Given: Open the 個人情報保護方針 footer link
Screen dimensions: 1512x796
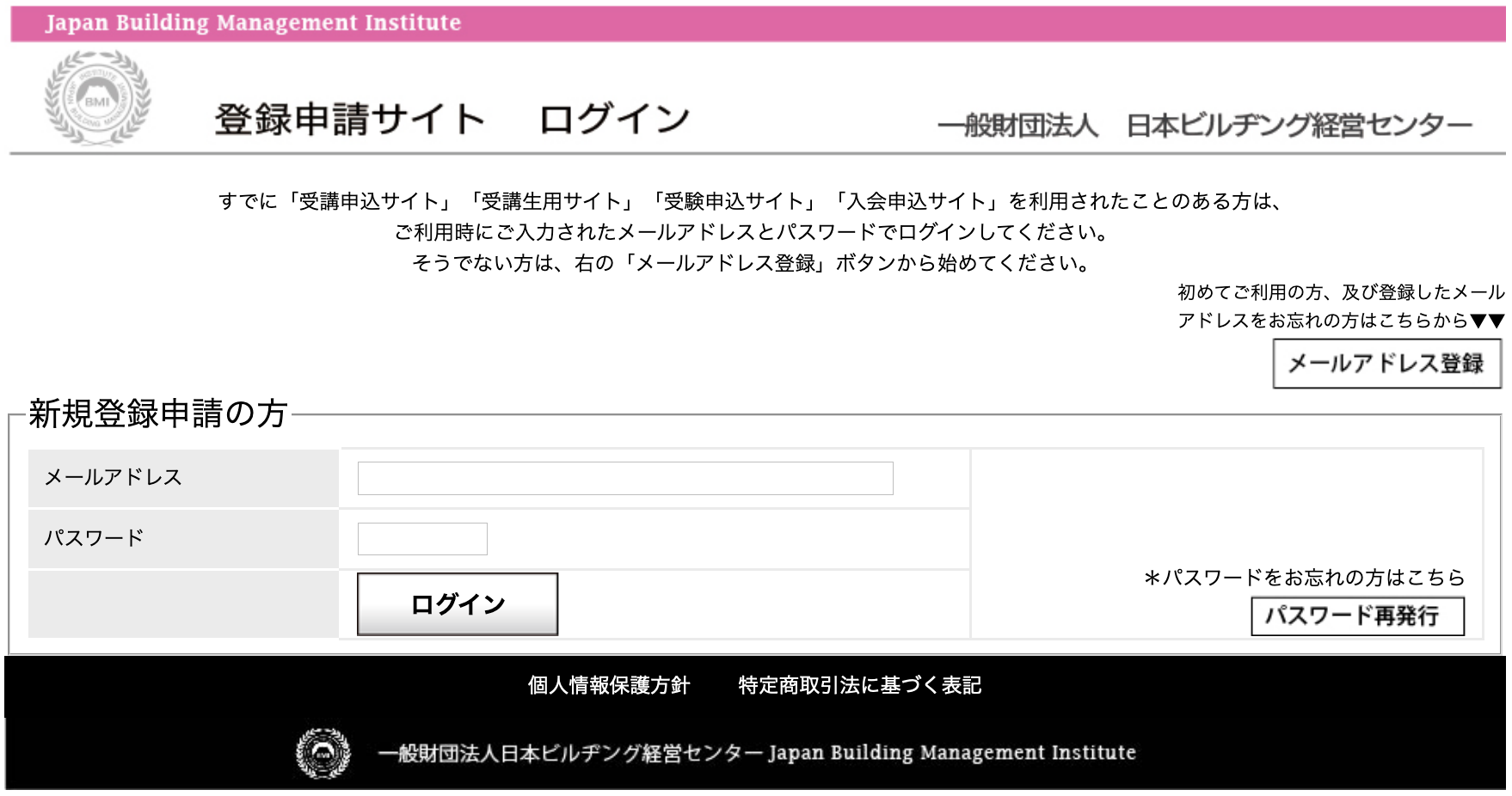Looking at the screenshot, I should click(x=609, y=685).
